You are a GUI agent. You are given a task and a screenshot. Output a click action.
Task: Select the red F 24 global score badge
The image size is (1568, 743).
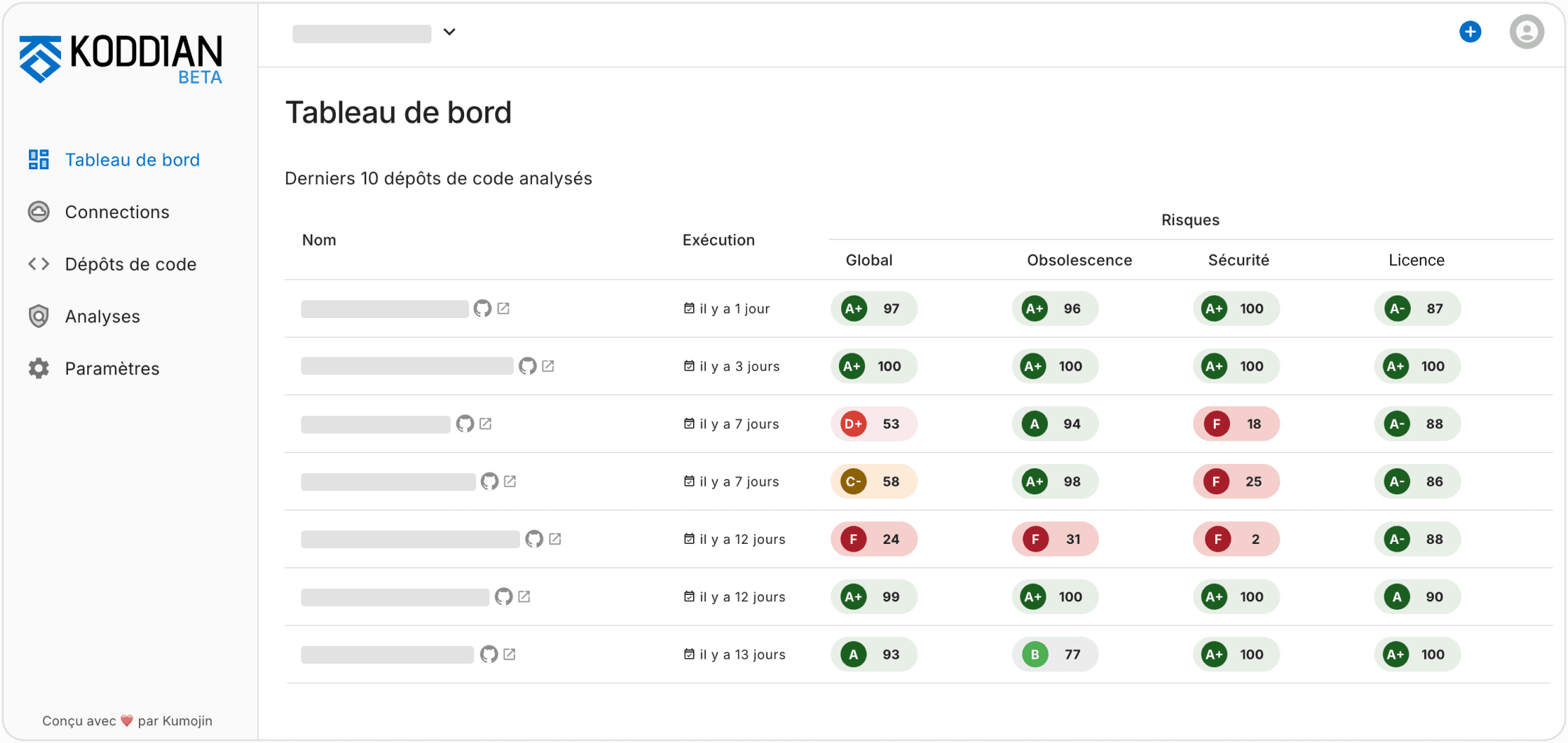coord(874,538)
